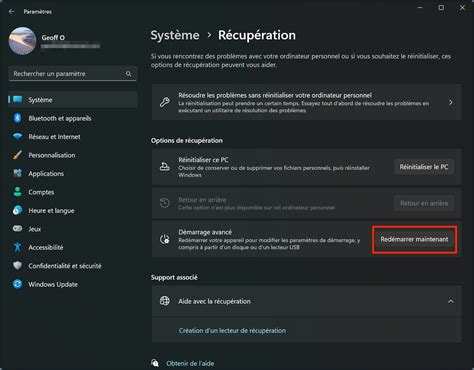Open the Geoff O profile picture
Image resolution: width=474 pixels, height=370 pixels.
[22, 41]
